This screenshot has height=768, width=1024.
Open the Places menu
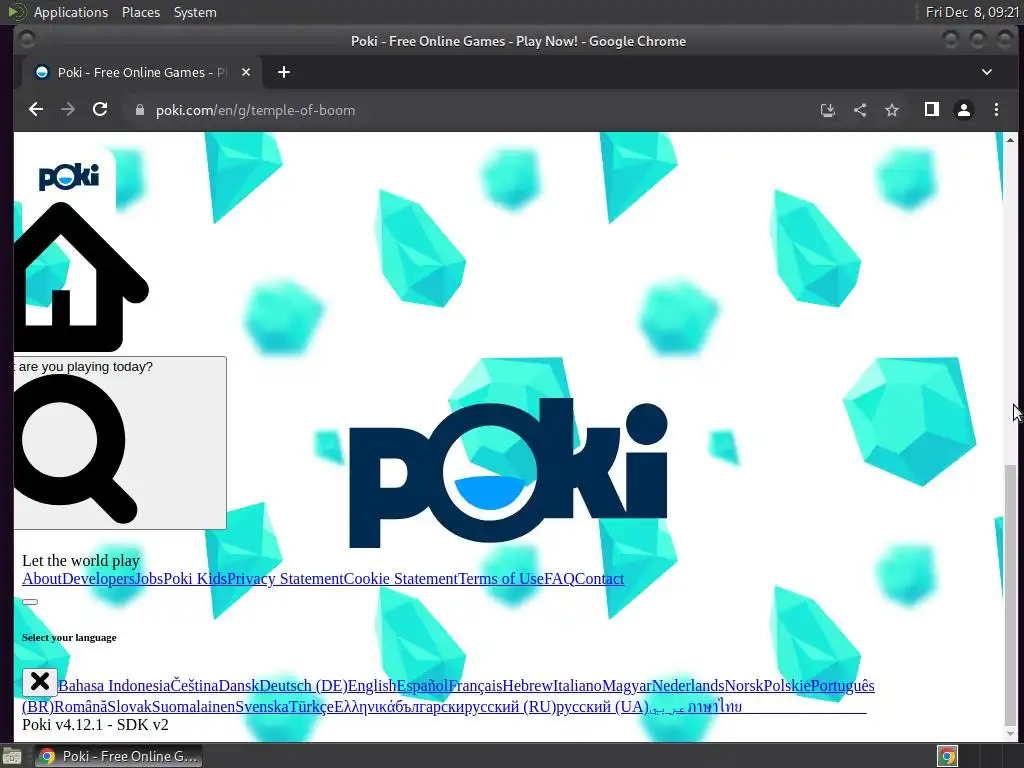[140, 12]
